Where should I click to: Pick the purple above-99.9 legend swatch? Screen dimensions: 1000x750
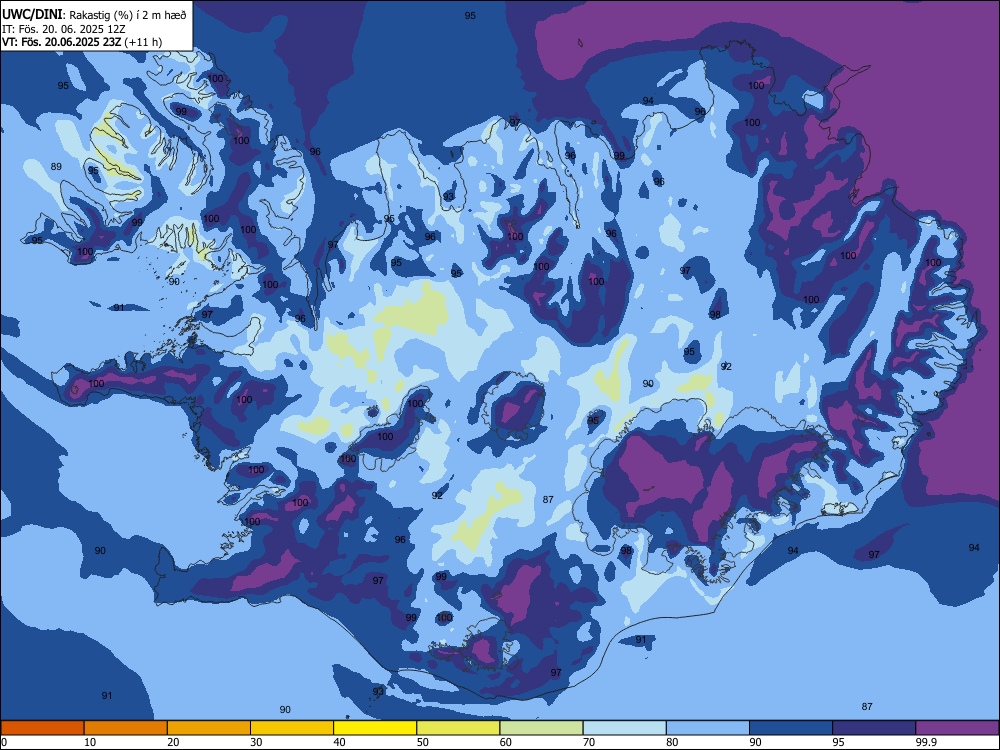pyautogui.click(x=957, y=728)
